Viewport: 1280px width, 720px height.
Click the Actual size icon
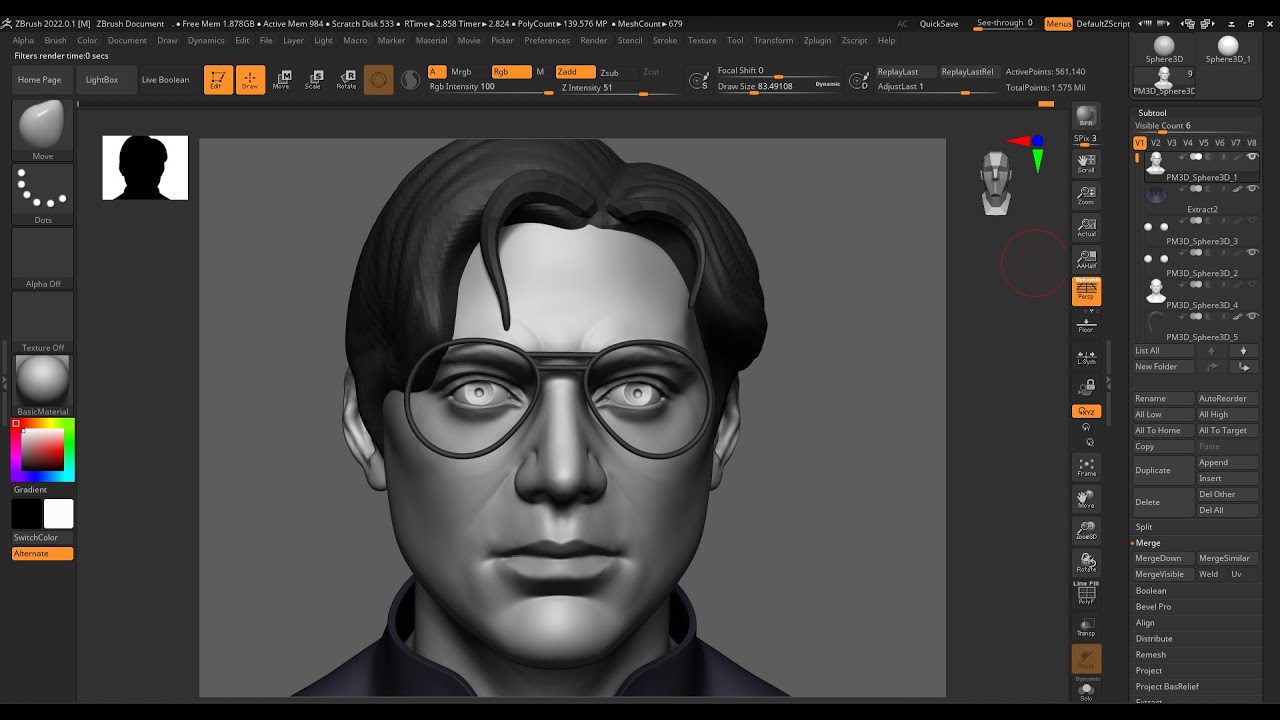(1086, 227)
